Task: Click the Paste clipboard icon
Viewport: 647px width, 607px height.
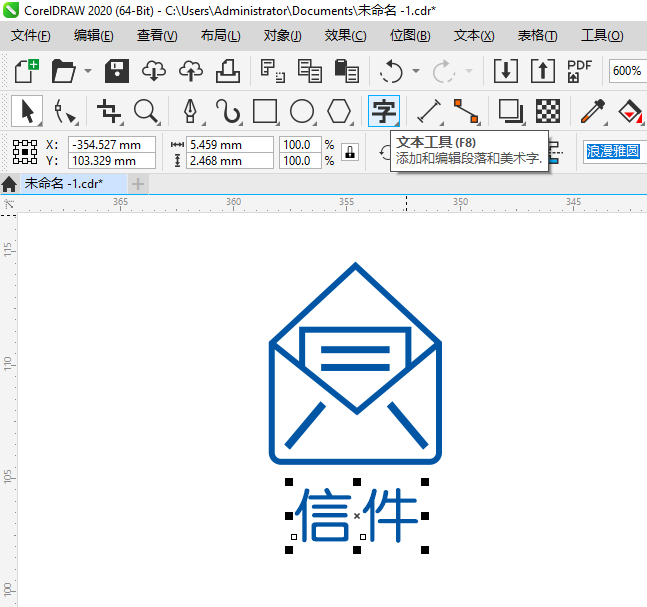Action: (347, 71)
